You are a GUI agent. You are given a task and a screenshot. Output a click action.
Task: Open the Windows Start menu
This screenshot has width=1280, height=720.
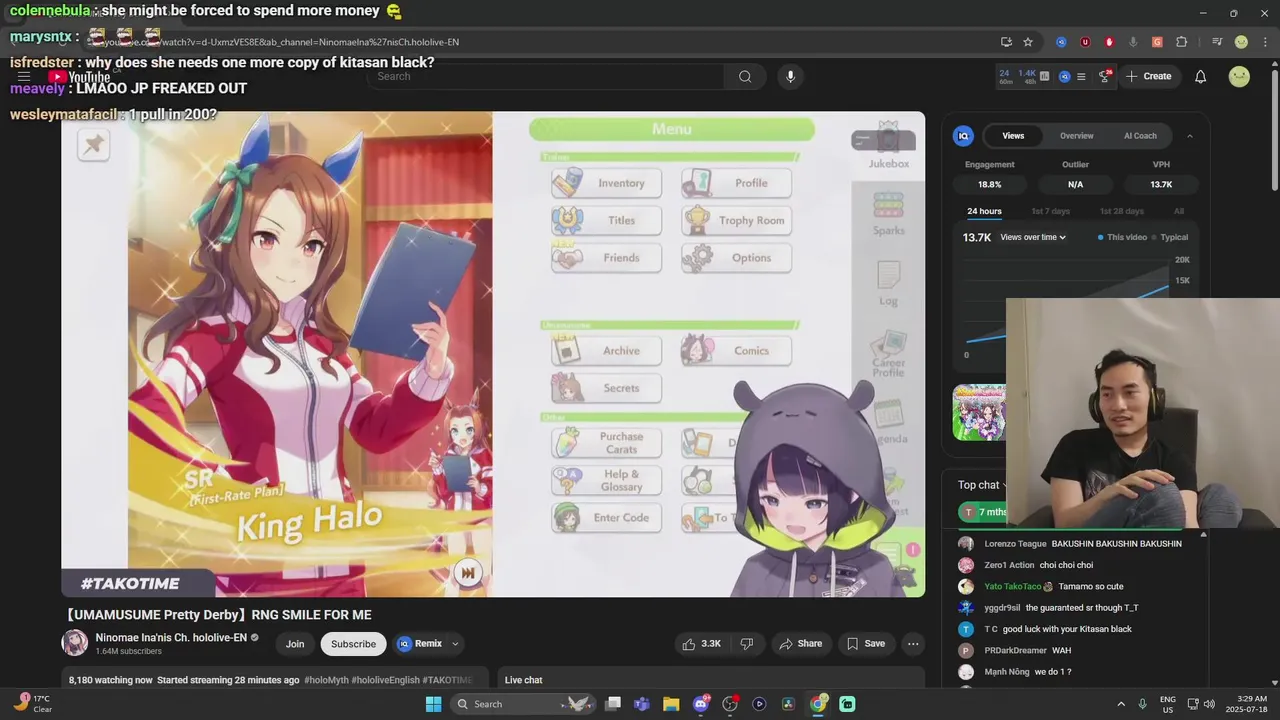[433, 704]
